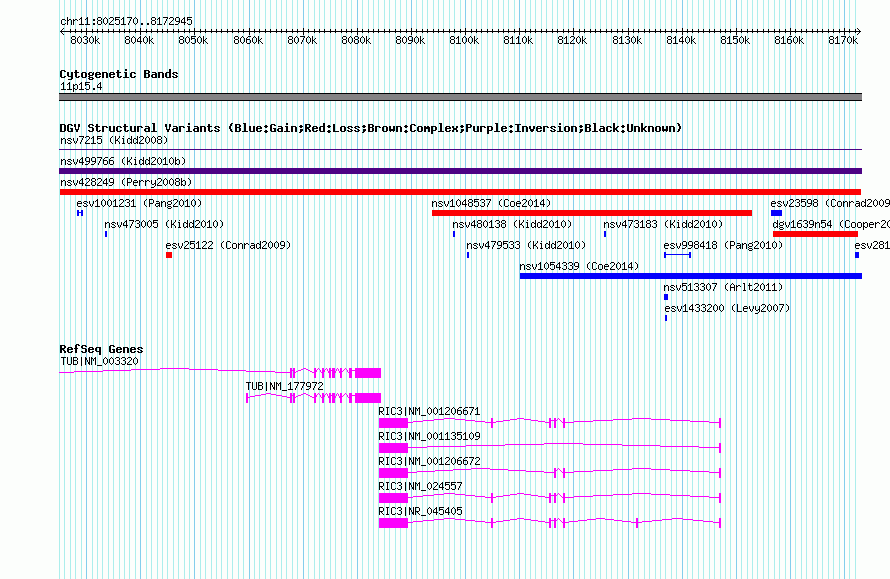Click the 8170k ruler tick label
Screen dimensions: 890x579
pos(843,40)
